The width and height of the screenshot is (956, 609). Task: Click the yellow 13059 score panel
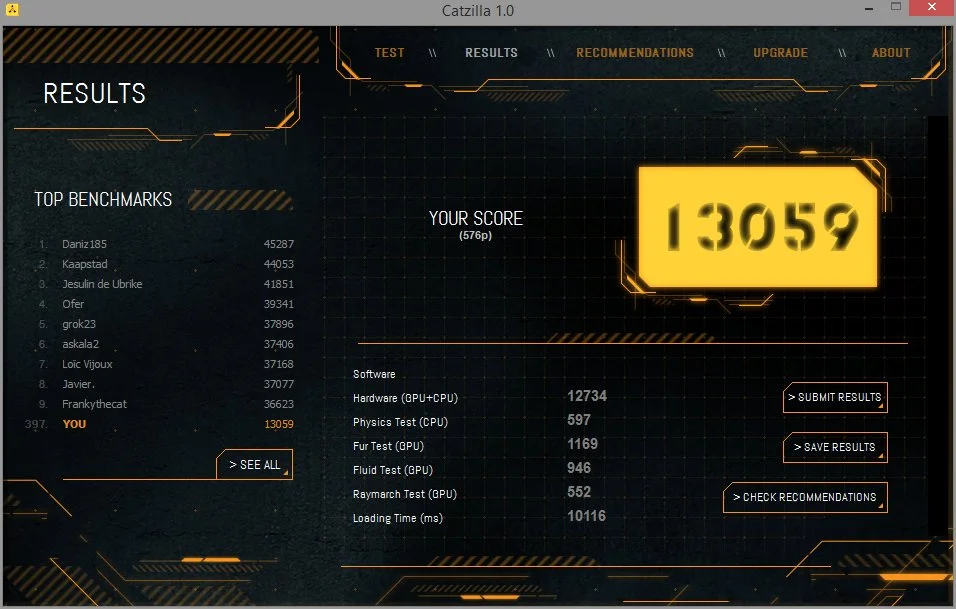(x=758, y=227)
